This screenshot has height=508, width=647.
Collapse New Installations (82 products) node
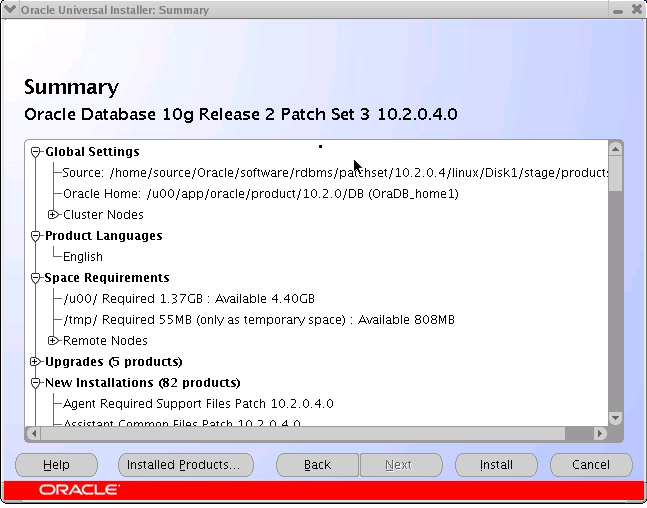pyautogui.click(x=35, y=383)
